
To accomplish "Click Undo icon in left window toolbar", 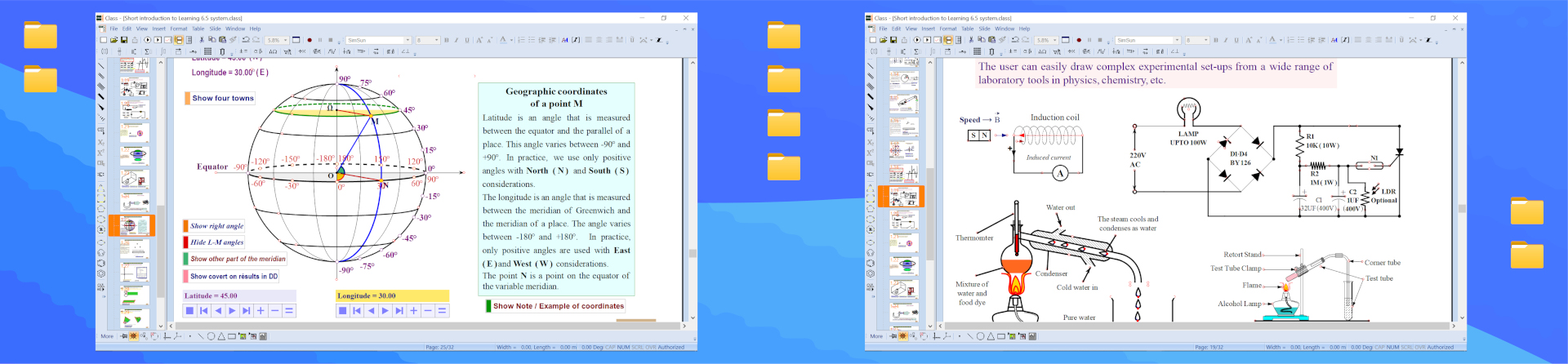I will (246, 40).
